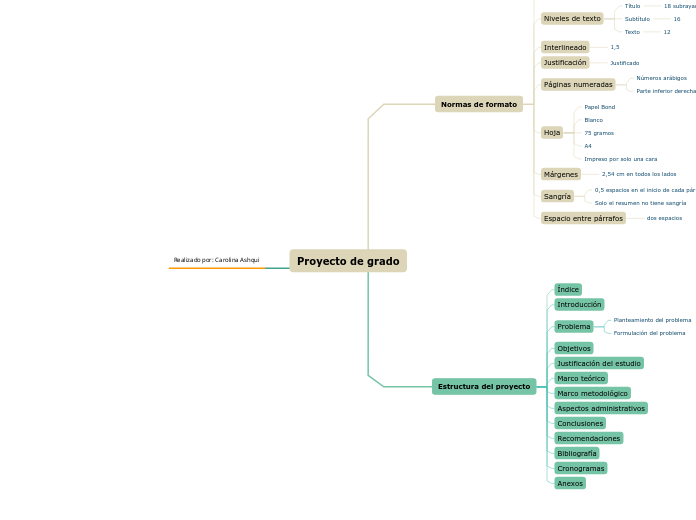The width and height of the screenshot is (696, 520).
Task: Select the Estructura del proyecto branch
Action: [x=484, y=386]
